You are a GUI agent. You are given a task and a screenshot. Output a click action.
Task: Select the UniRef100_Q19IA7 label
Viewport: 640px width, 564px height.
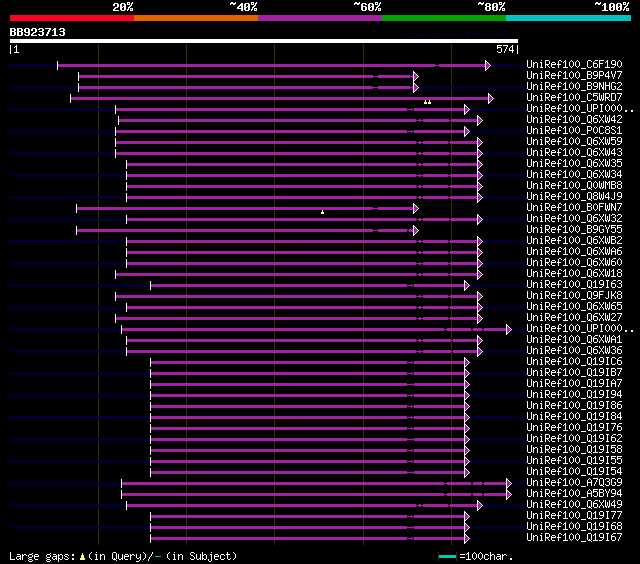[574, 384]
